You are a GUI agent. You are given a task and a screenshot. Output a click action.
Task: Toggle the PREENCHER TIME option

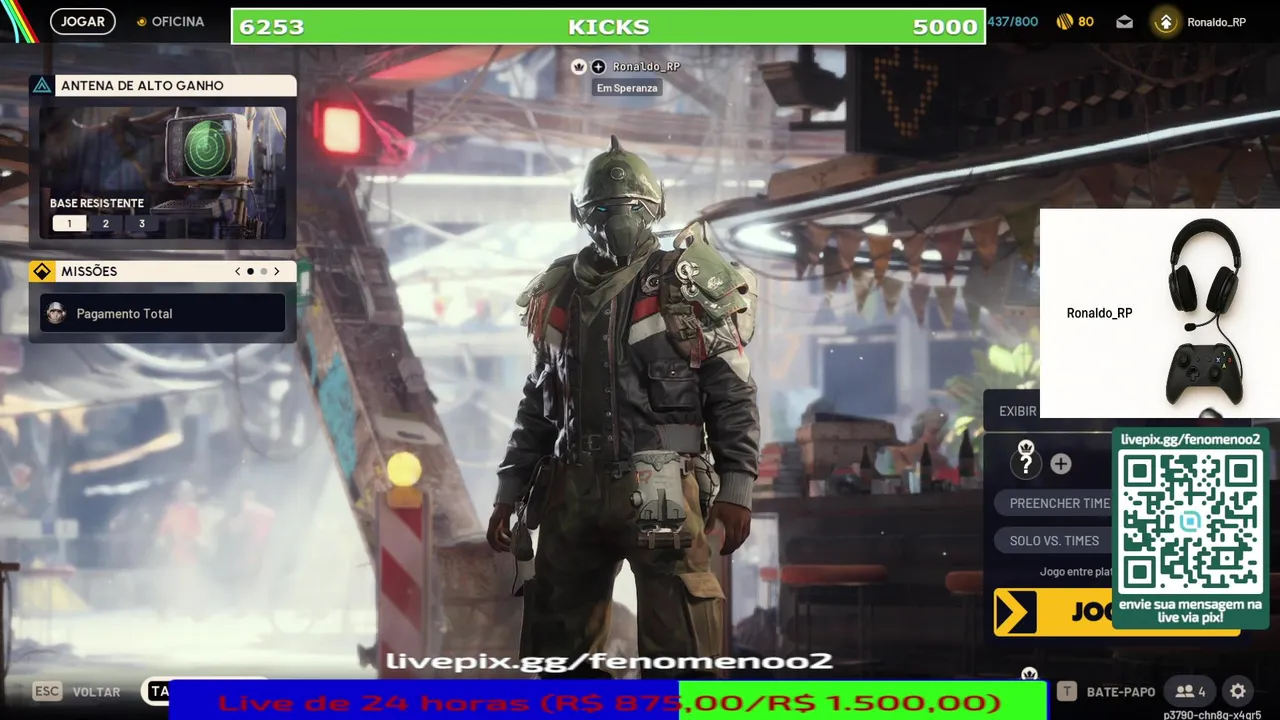[x=1054, y=503]
